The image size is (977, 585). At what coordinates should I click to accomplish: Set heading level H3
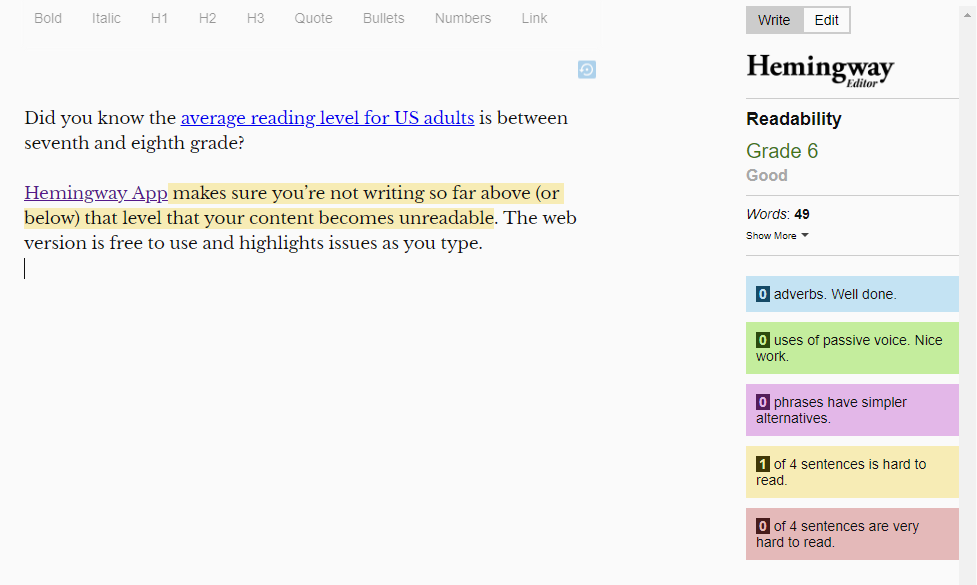(x=255, y=19)
